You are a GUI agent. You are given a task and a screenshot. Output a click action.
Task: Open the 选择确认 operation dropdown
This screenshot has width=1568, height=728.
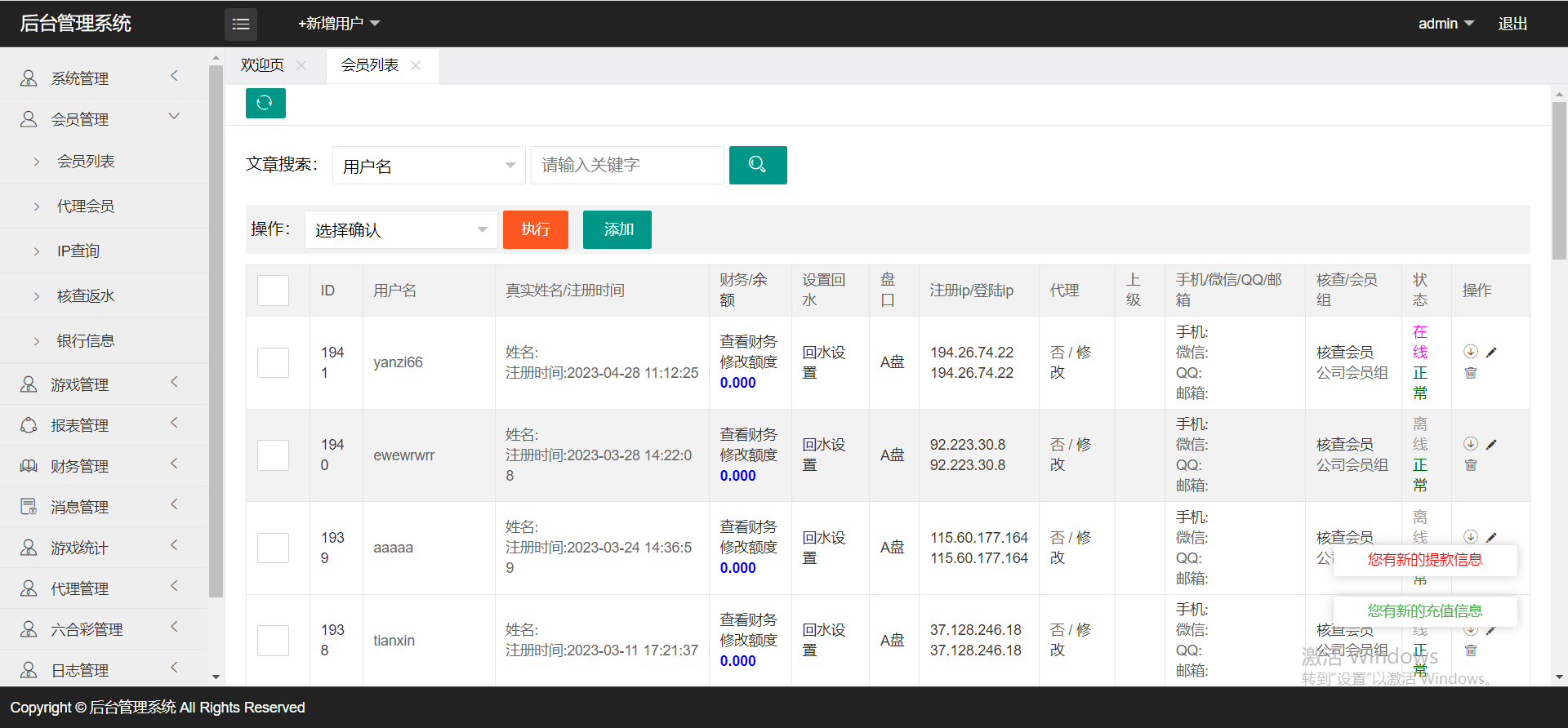tap(401, 229)
